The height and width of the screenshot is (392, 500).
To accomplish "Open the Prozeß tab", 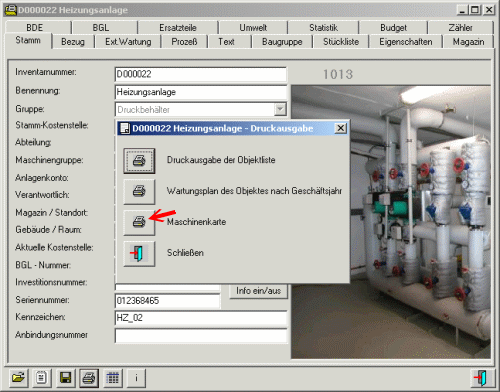I will (184, 42).
